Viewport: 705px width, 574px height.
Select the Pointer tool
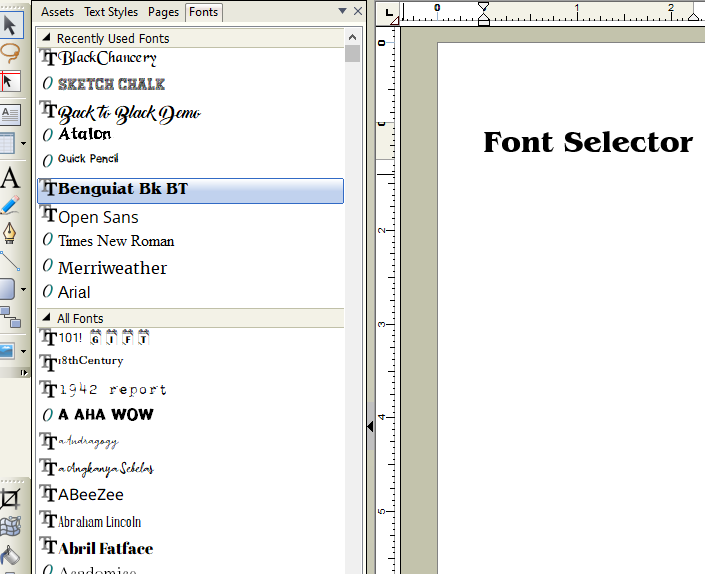(x=10, y=22)
